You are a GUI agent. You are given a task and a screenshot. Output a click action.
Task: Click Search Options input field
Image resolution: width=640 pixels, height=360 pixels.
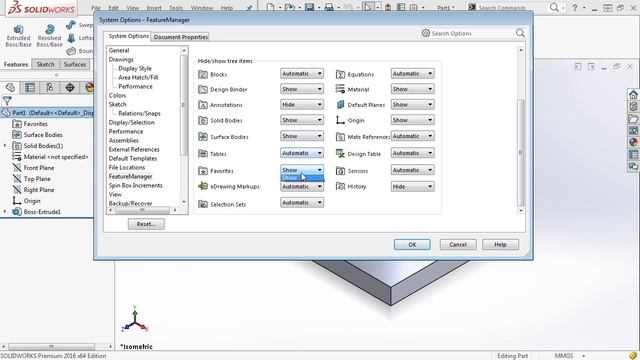click(469, 33)
